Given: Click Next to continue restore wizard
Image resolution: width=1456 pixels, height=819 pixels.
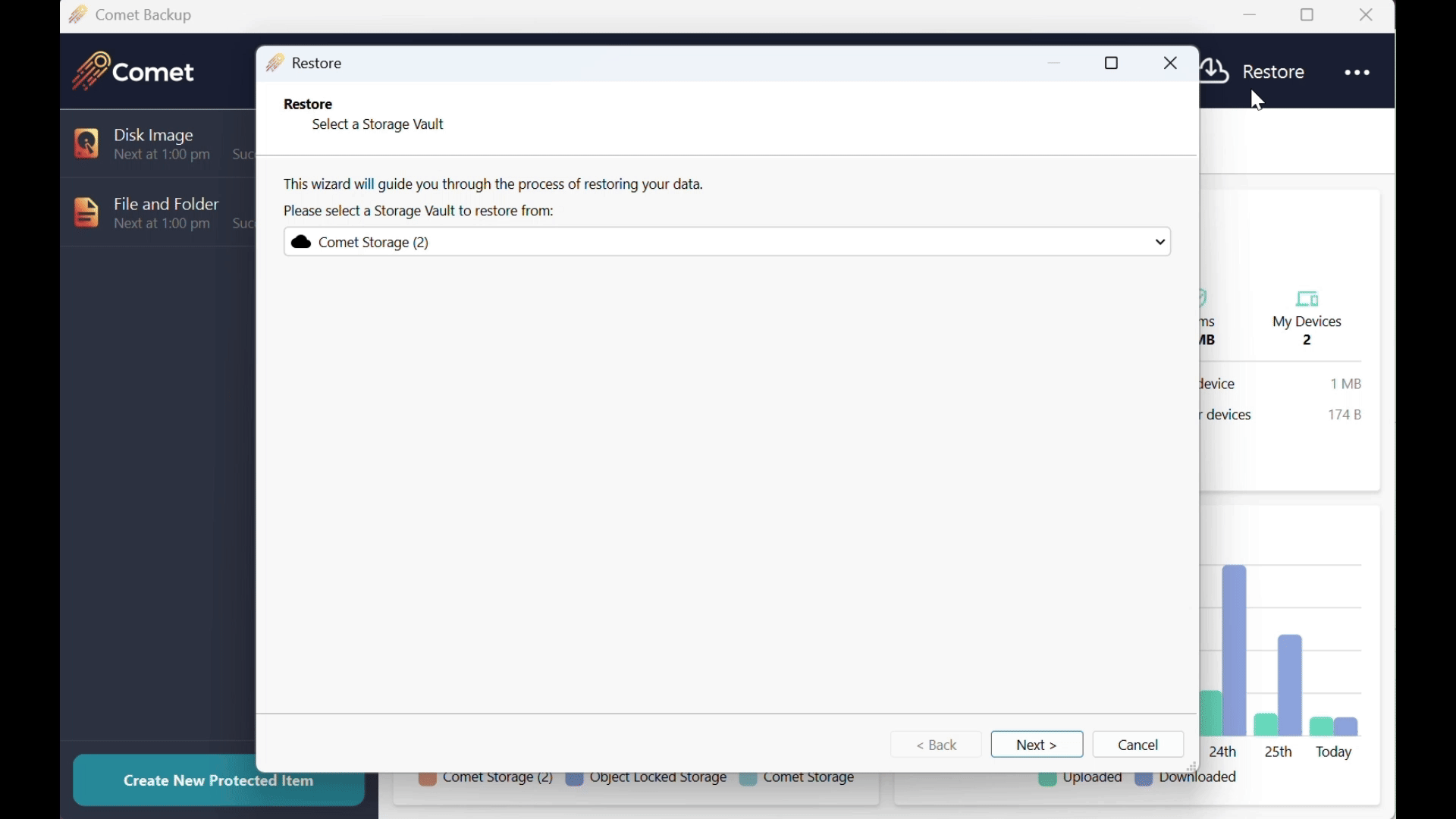Looking at the screenshot, I should [1037, 745].
